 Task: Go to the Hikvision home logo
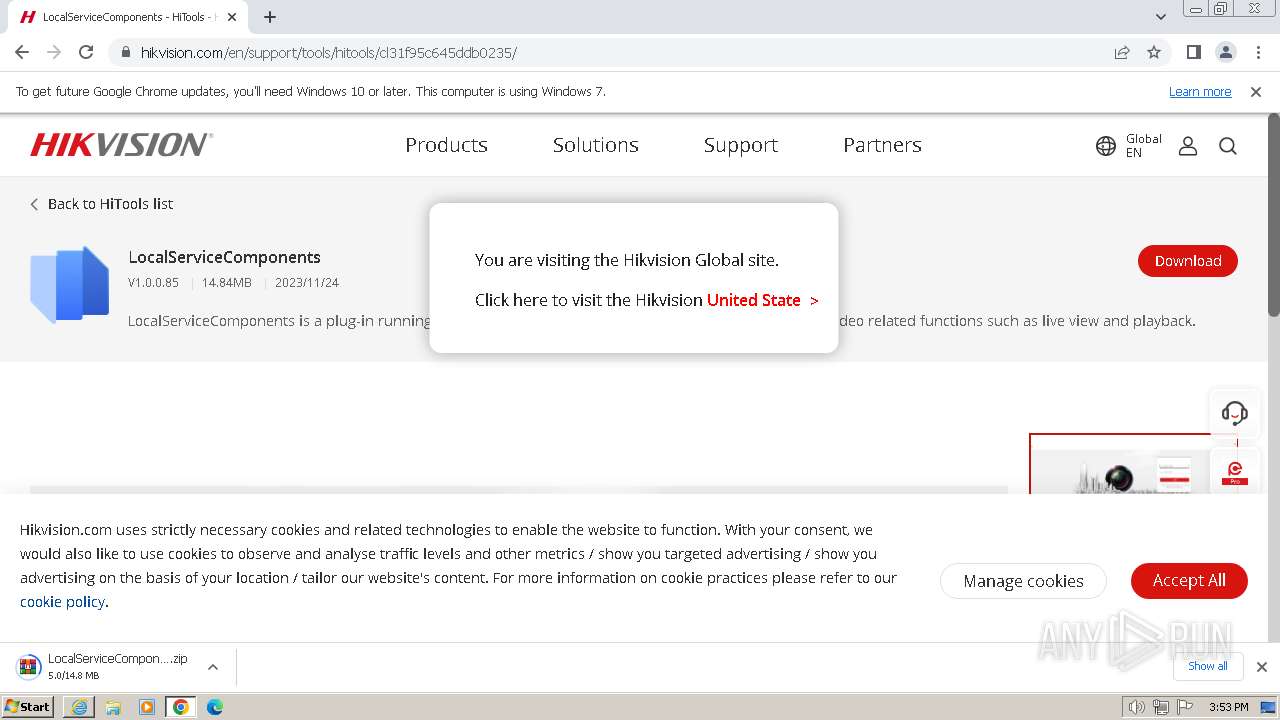tap(121, 145)
